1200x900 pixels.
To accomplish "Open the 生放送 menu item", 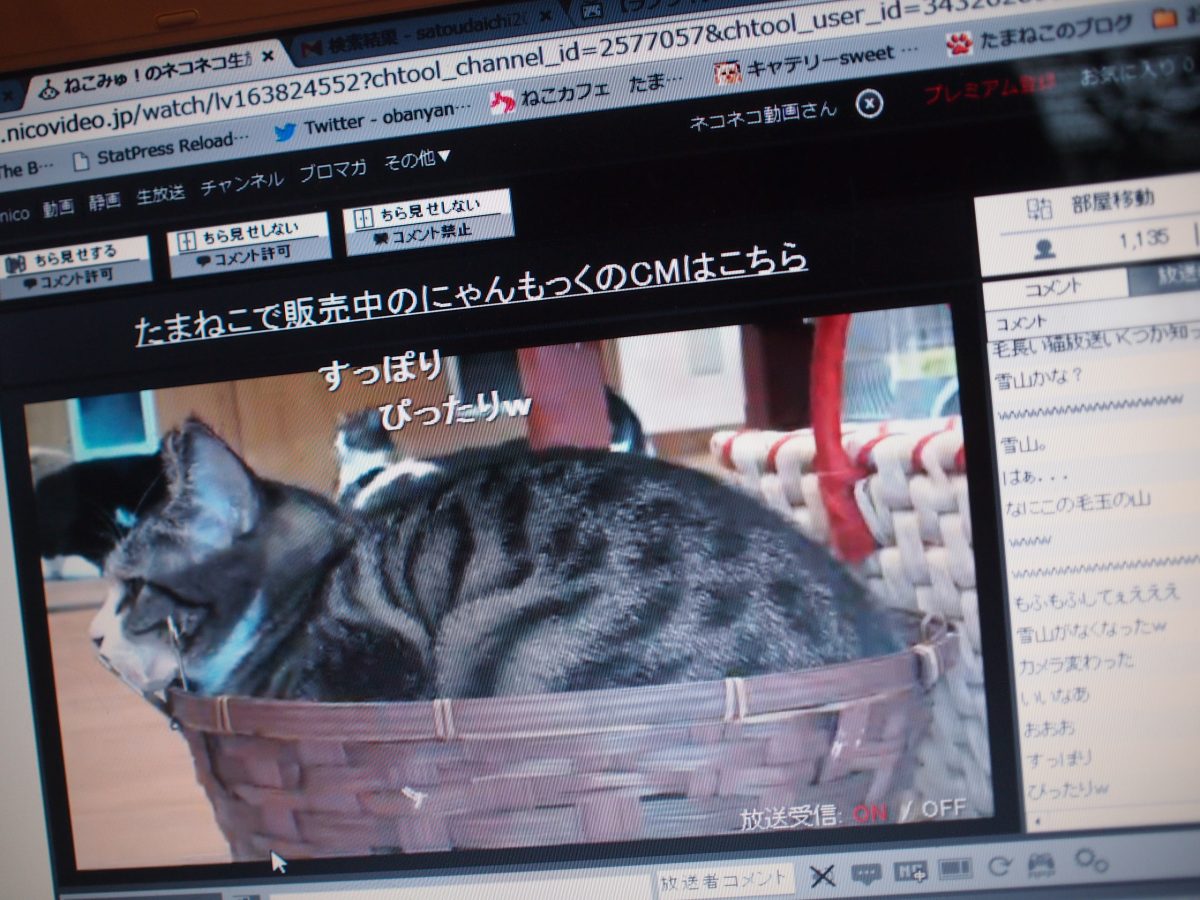I will click(x=160, y=195).
